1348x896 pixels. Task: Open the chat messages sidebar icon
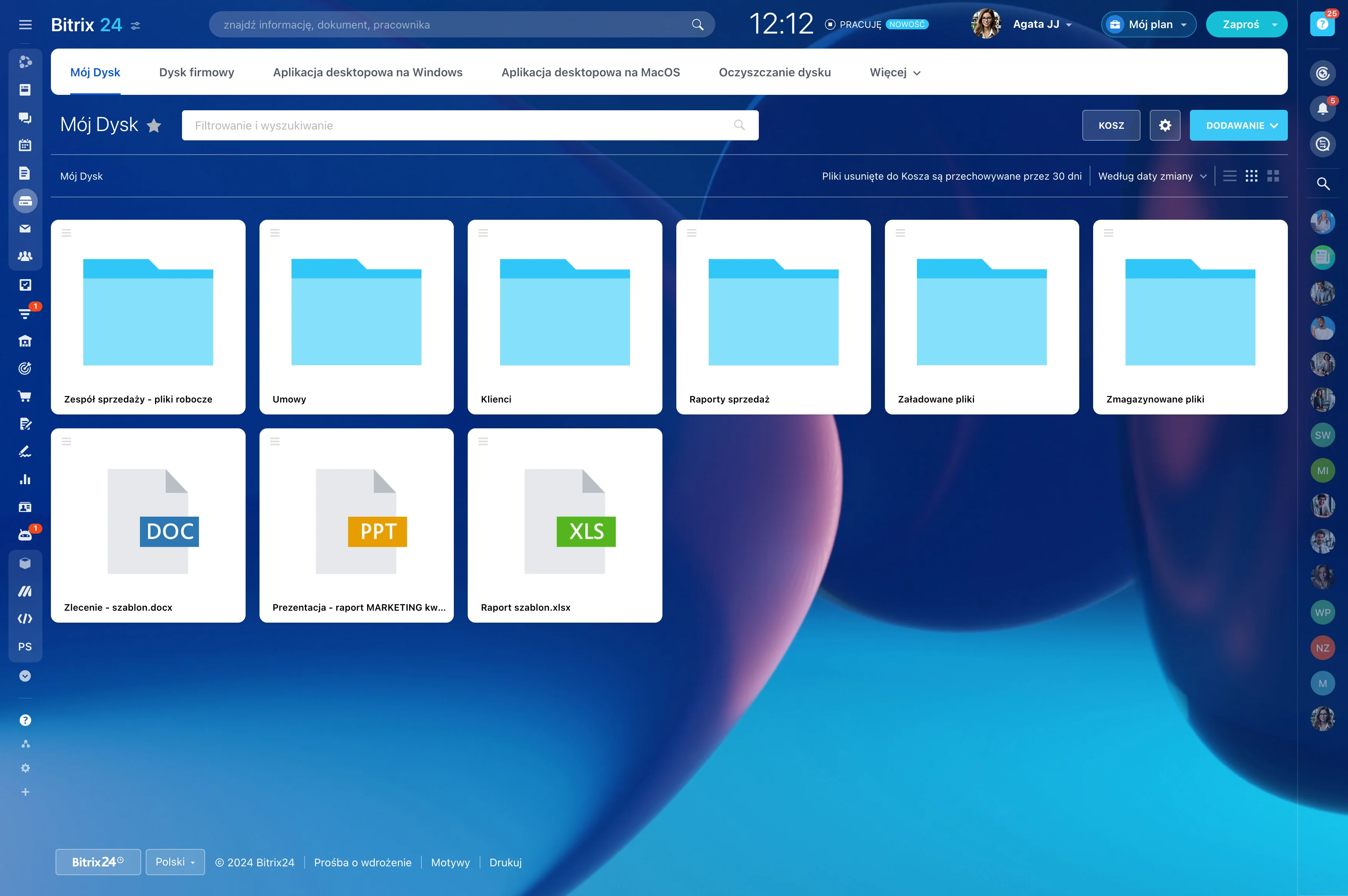(x=25, y=118)
